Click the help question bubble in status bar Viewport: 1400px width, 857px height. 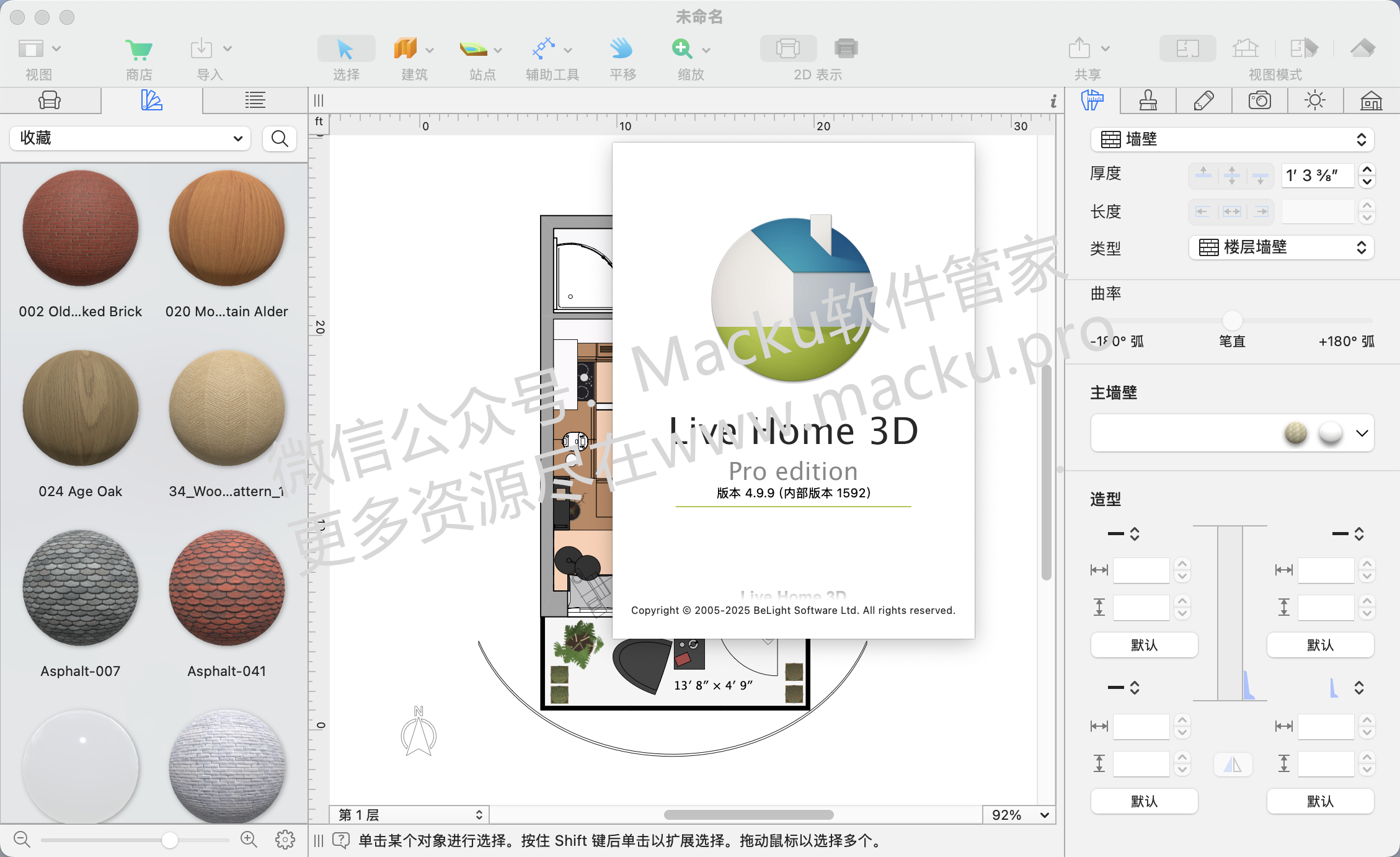[x=342, y=841]
